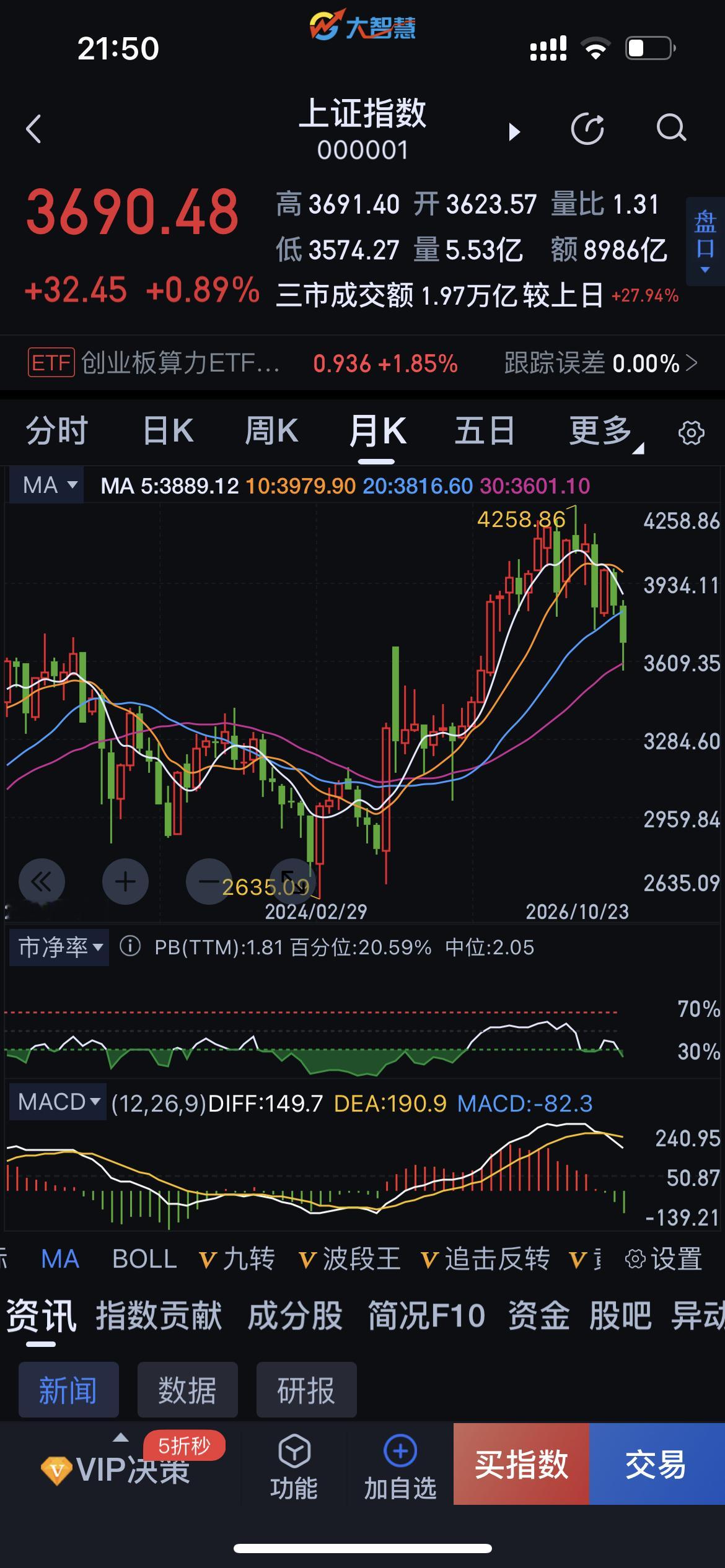This screenshot has width=725, height=1568.
Task: Enable 波段王 VIP indicator
Action: pos(349,1259)
